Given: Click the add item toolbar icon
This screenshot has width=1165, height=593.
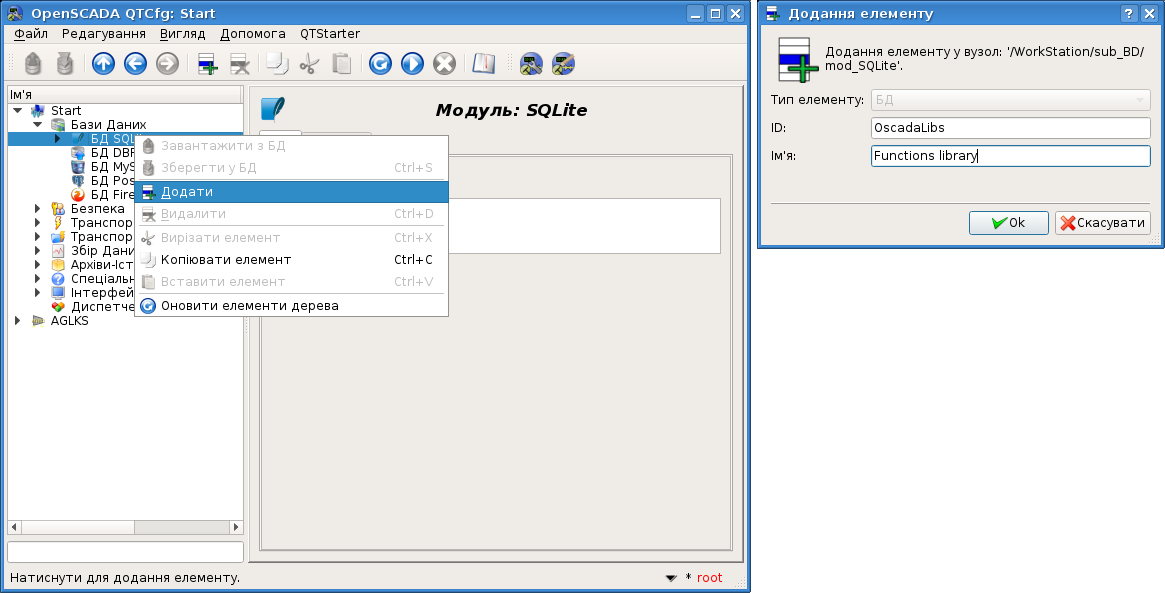Looking at the screenshot, I should 208,64.
